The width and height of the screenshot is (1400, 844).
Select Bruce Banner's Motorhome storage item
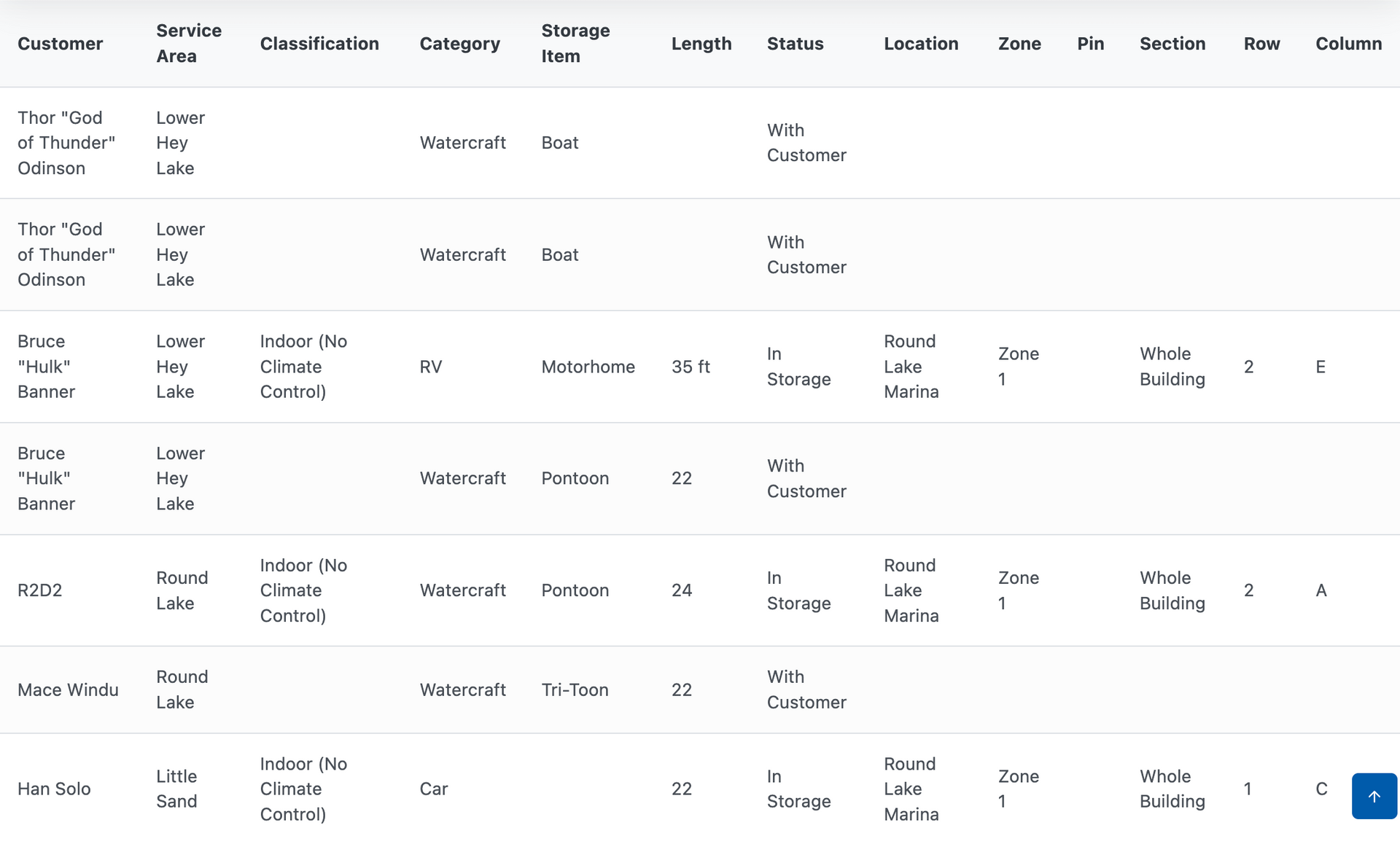coord(588,367)
